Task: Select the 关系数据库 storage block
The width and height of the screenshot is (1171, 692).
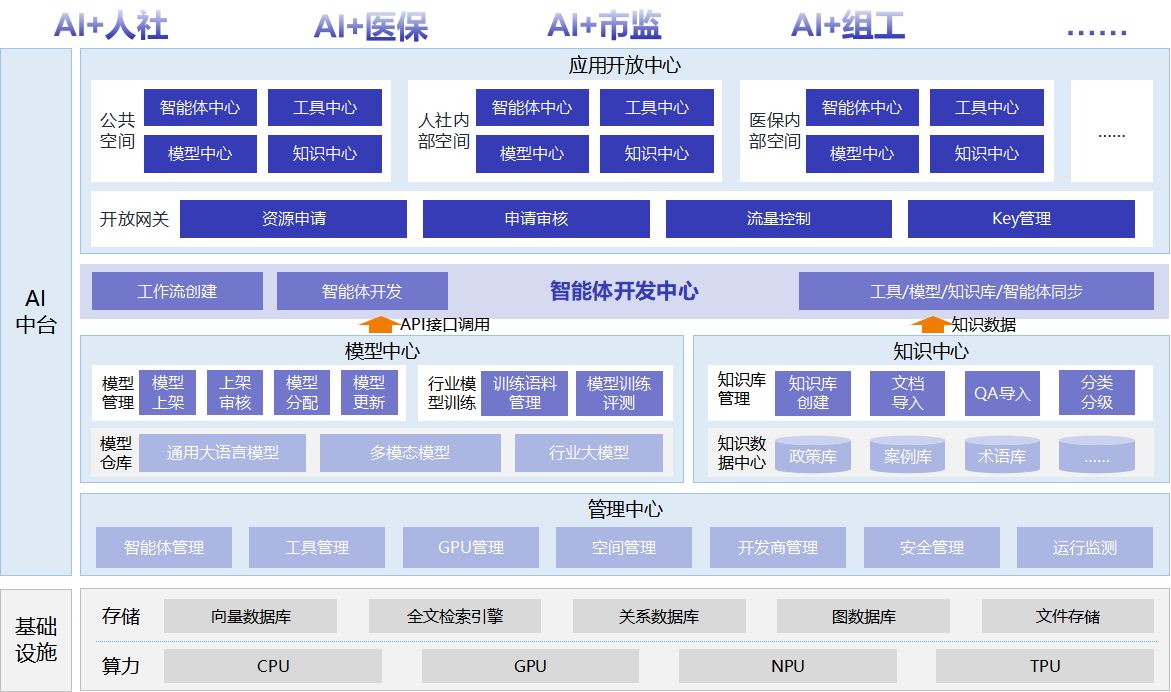Action: (x=659, y=617)
